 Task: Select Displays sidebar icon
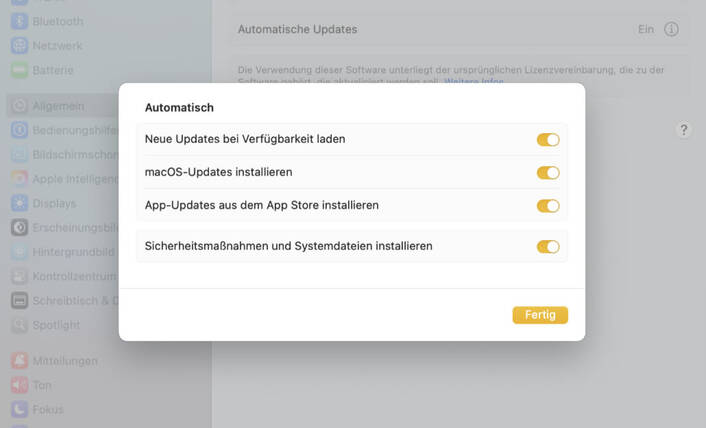(19, 203)
